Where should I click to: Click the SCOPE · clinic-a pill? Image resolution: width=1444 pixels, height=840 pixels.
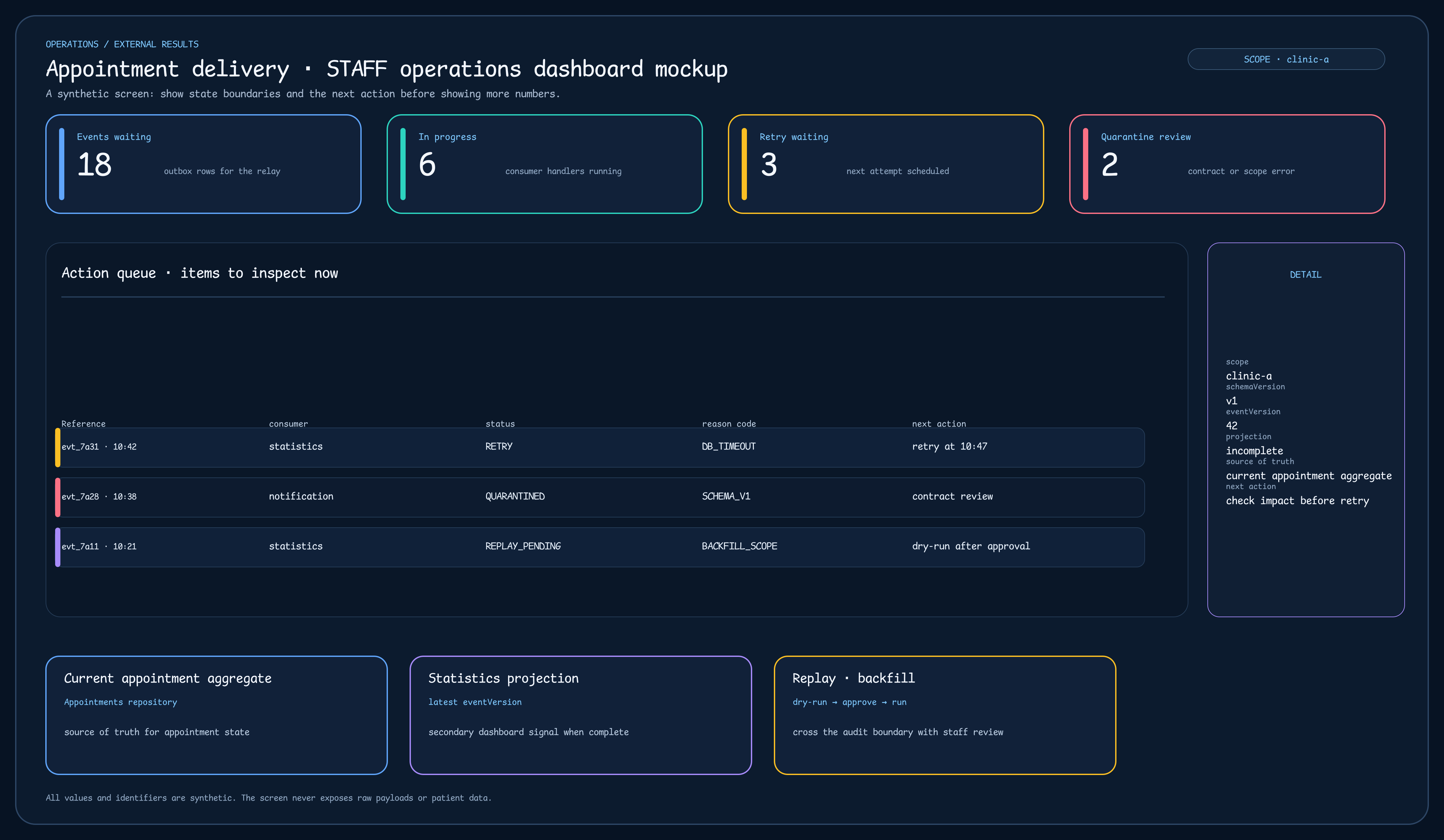pos(1286,59)
